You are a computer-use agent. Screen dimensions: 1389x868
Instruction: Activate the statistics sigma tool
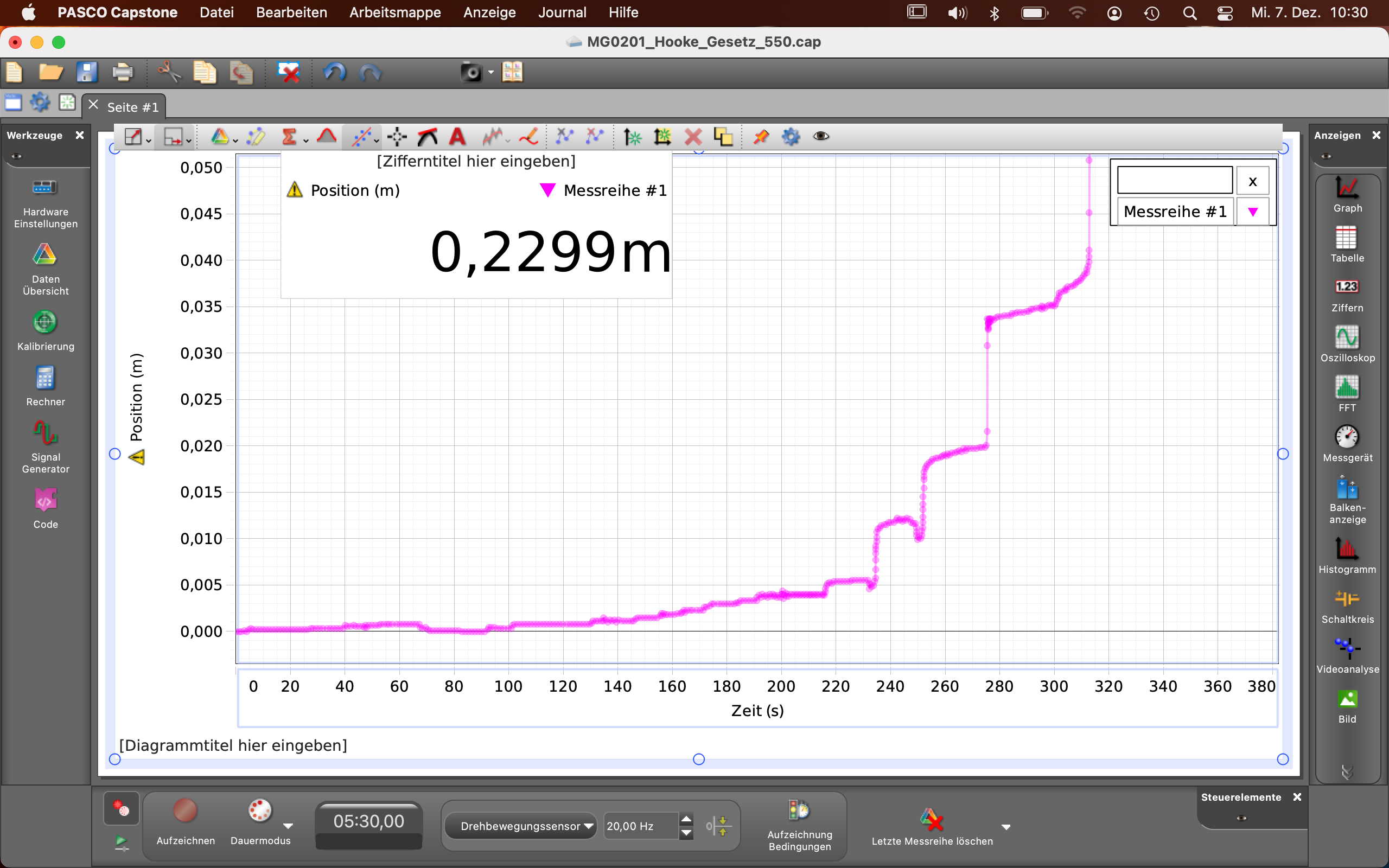(x=289, y=137)
